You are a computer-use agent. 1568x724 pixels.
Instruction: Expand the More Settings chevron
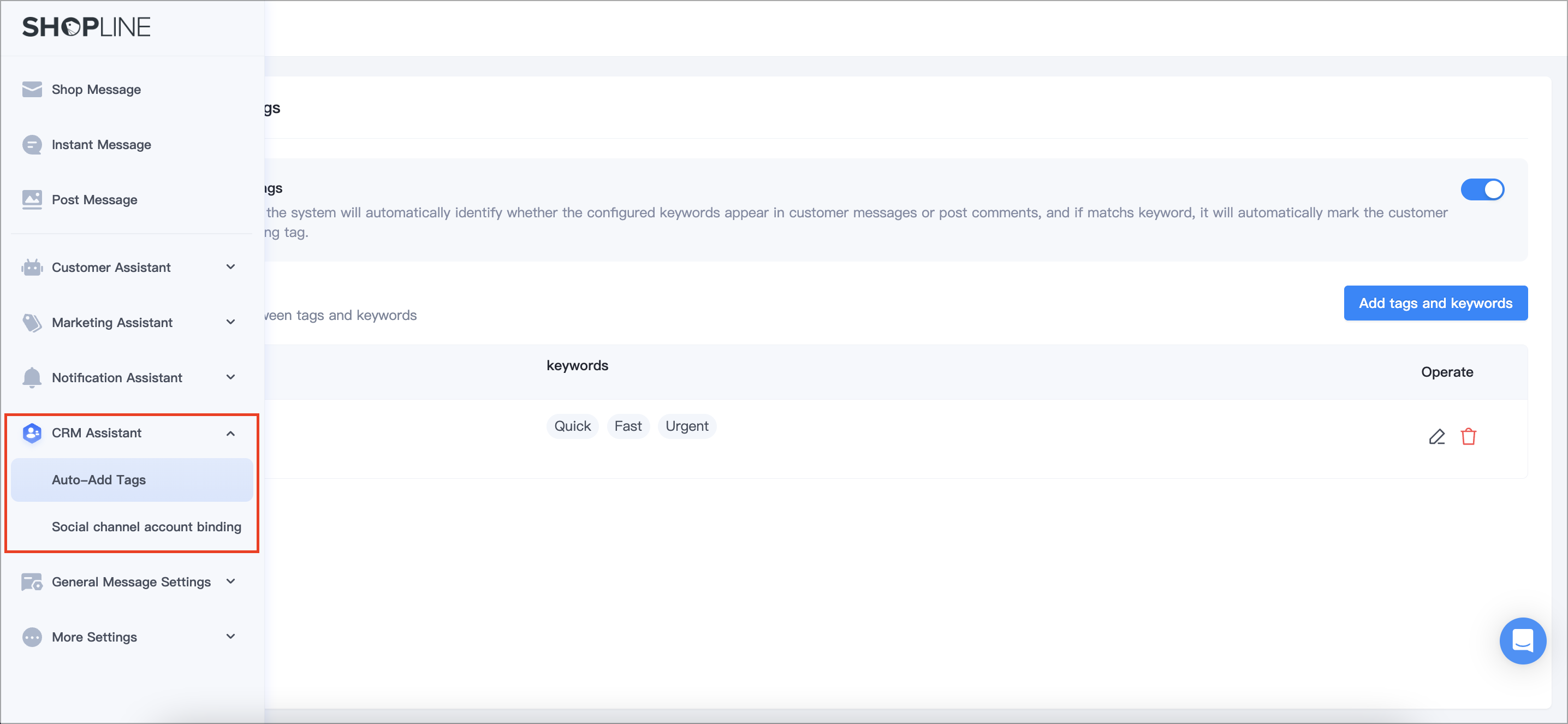coord(231,636)
